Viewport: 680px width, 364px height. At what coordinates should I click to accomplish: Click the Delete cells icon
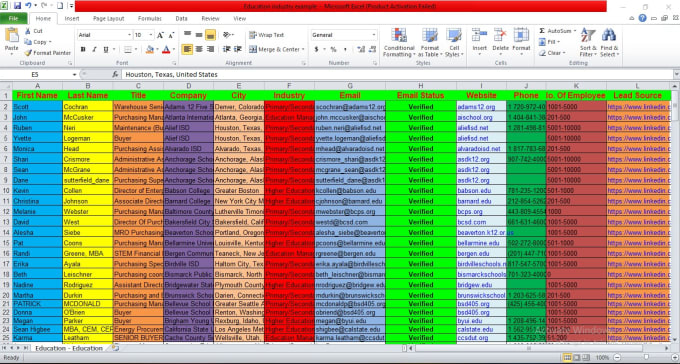click(500, 36)
